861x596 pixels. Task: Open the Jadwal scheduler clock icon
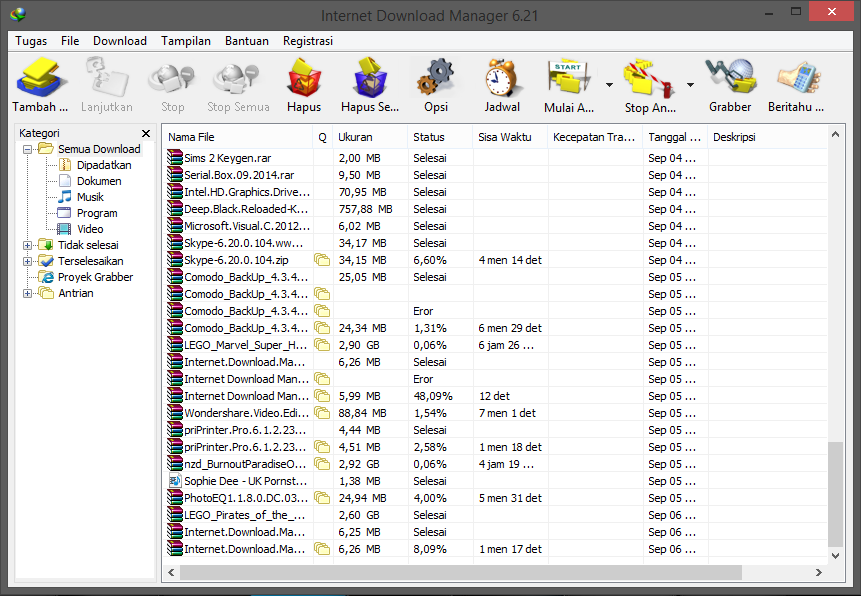coord(501,78)
